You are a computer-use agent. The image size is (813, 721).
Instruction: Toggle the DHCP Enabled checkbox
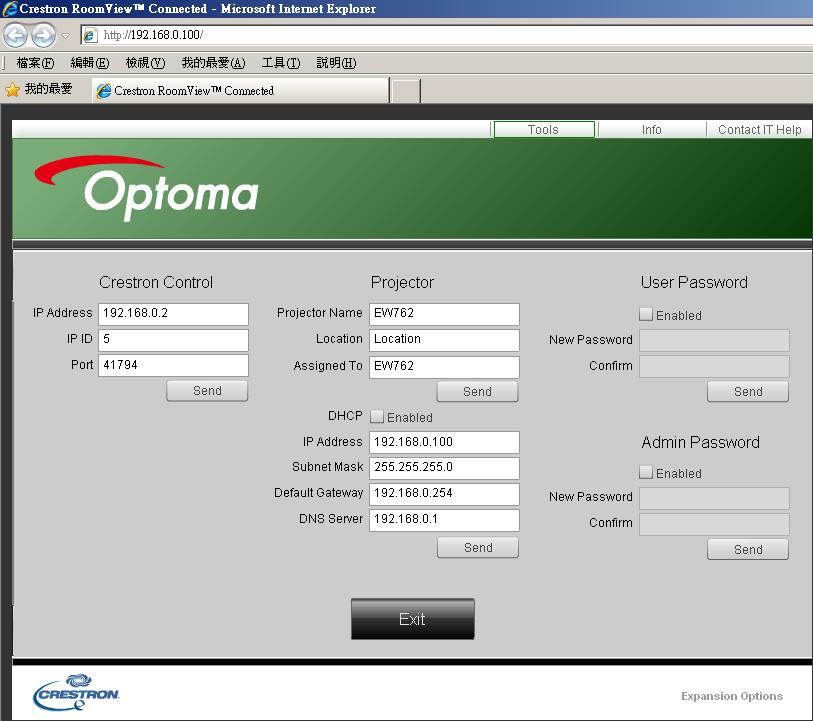(377, 416)
